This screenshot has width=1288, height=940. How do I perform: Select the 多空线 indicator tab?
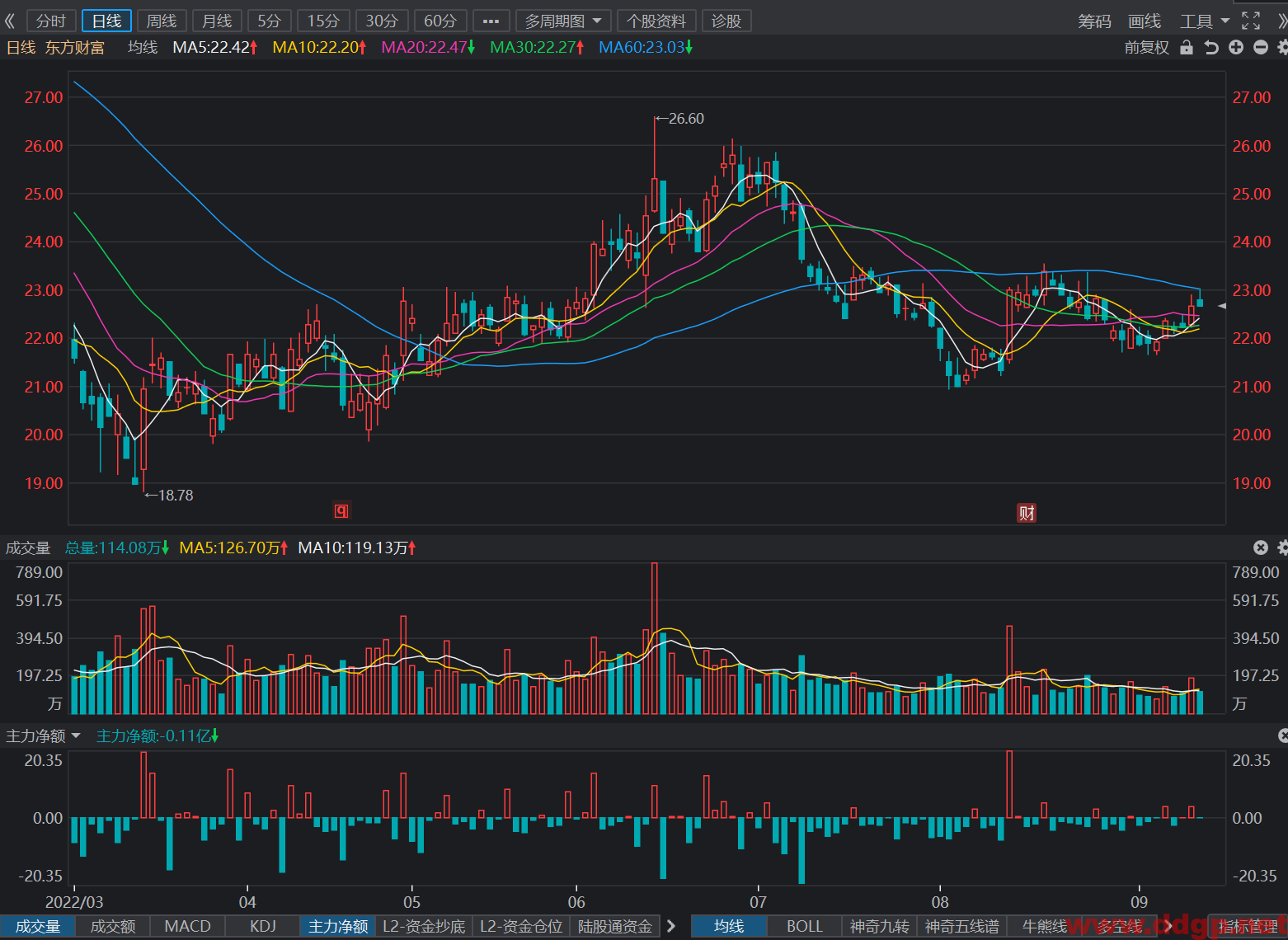tap(1120, 927)
